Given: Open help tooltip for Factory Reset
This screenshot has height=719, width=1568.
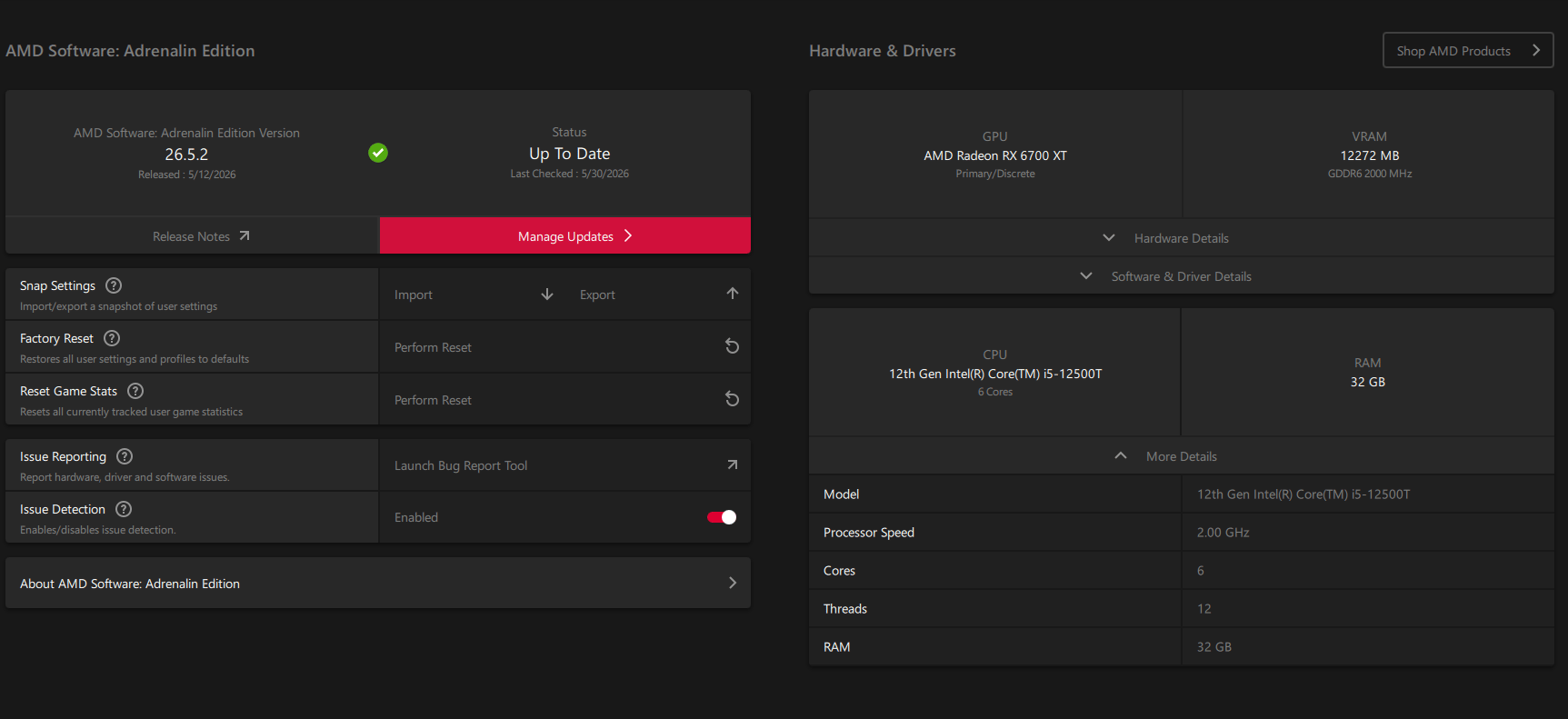Looking at the screenshot, I should click(x=112, y=338).
